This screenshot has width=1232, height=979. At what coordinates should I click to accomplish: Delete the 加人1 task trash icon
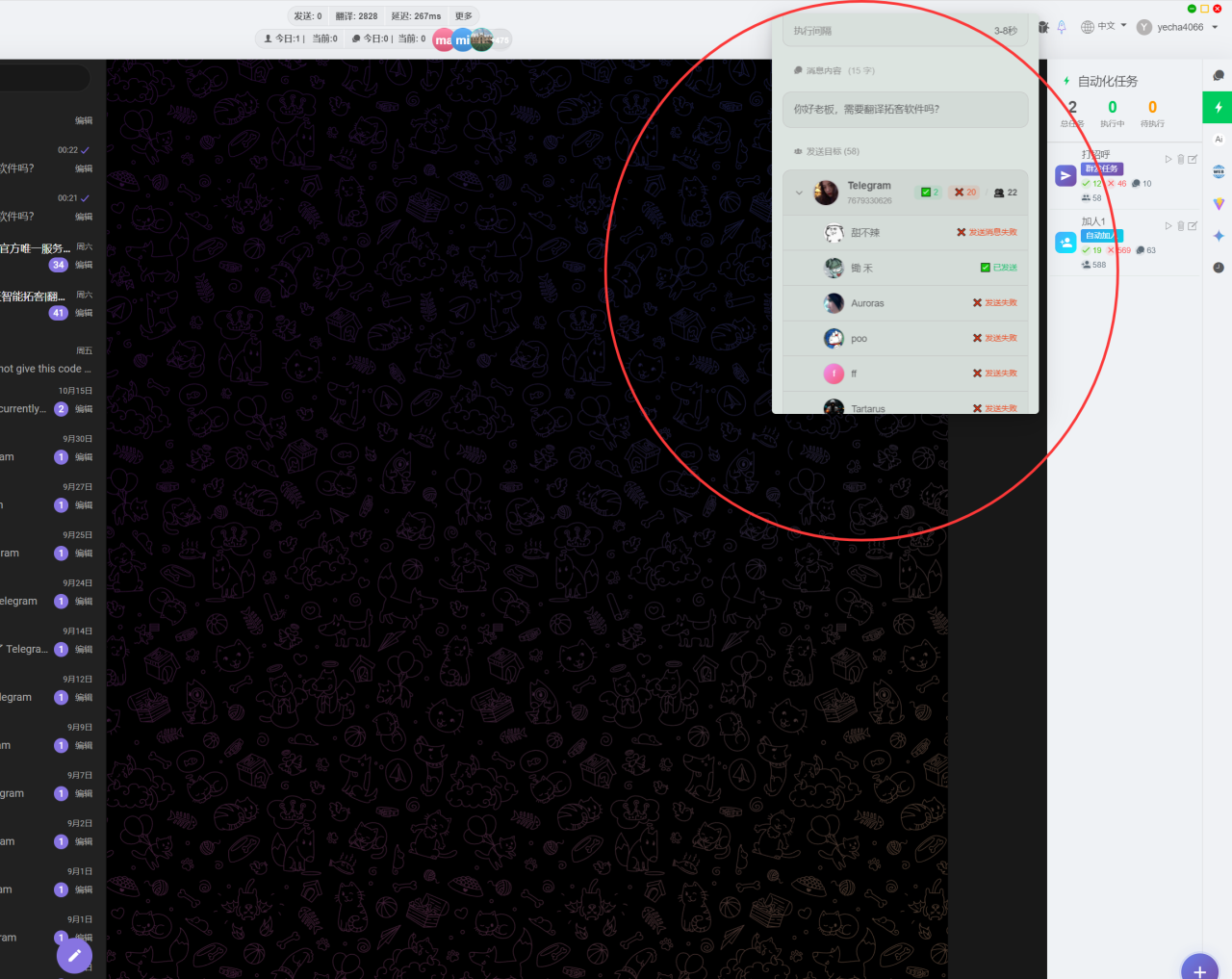pyautogui.click(x=1181, y=226)
